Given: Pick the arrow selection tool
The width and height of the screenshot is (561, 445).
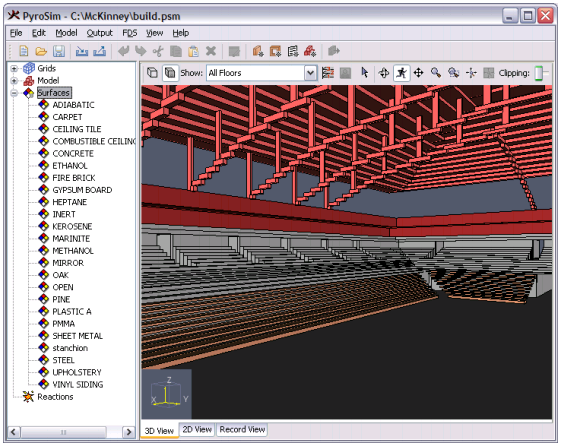Looking at the screenshot, I should click(x=365, y=73).
